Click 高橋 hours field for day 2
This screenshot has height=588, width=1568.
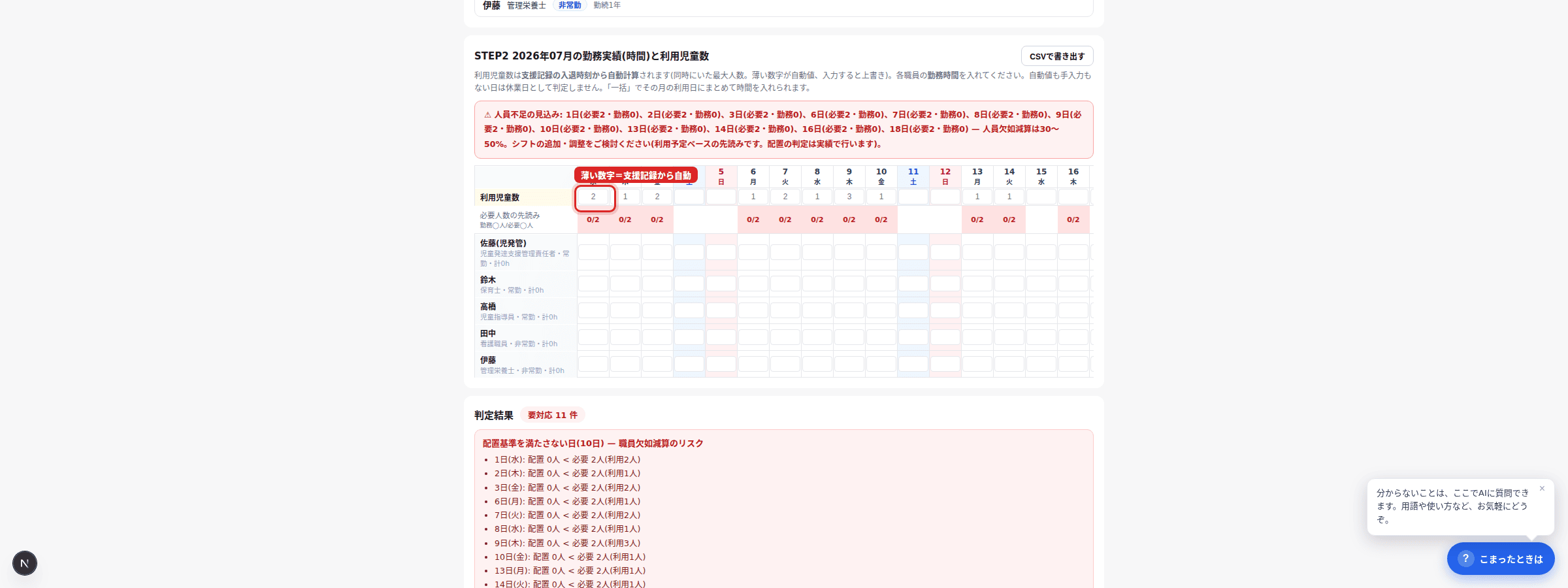tap(625, 310)
